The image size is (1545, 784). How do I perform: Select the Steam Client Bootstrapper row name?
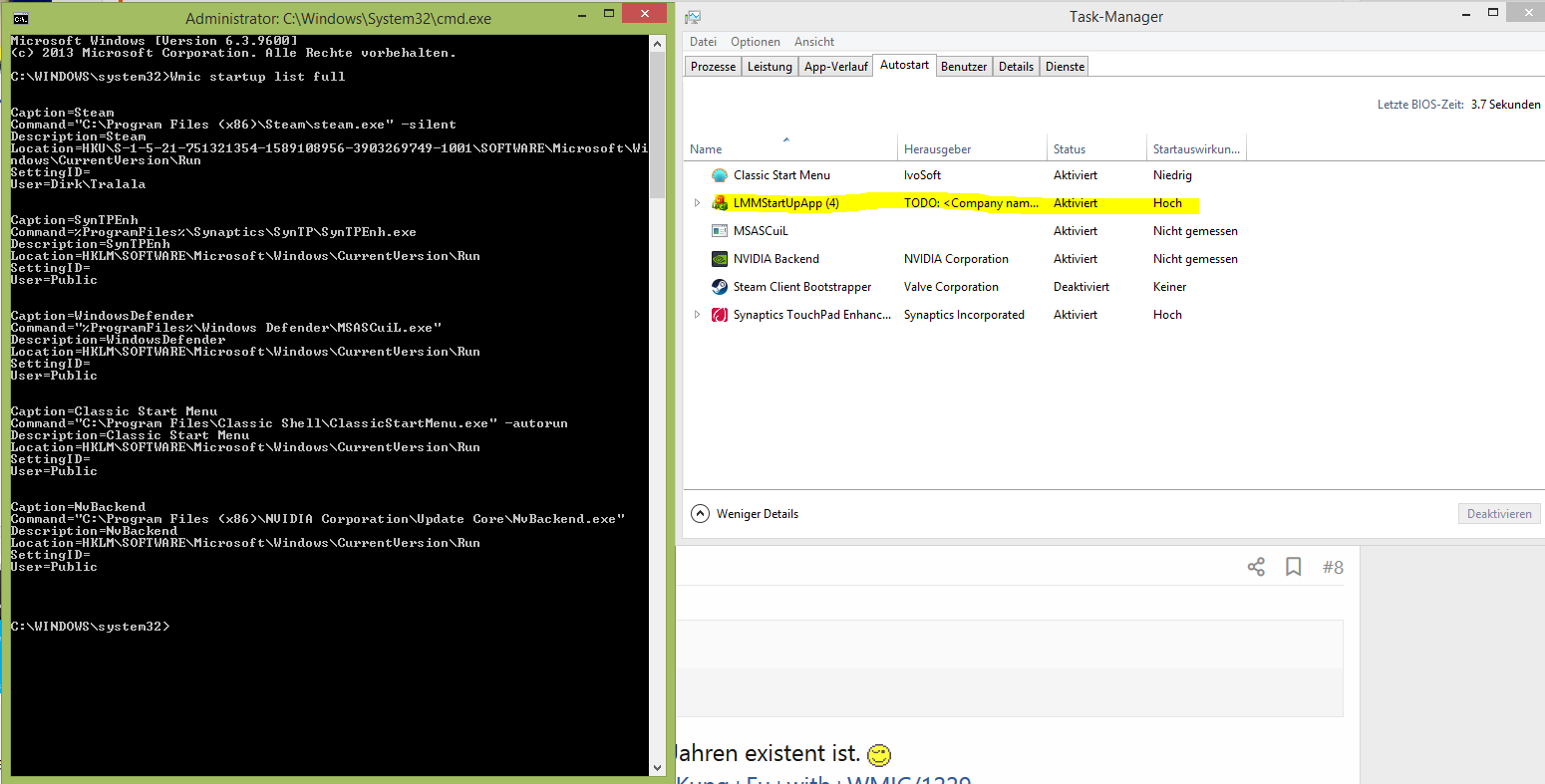pyautogui.click(x=802, y=287)
